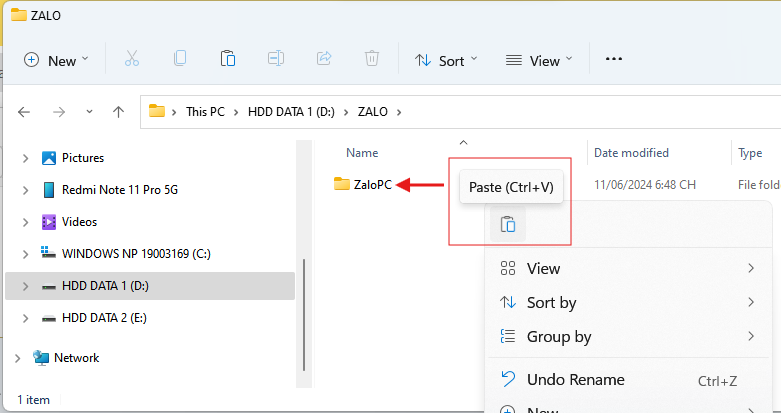781x413 pixels.
Task: Navigate back with the Back arrow
Action: [25, 112]
